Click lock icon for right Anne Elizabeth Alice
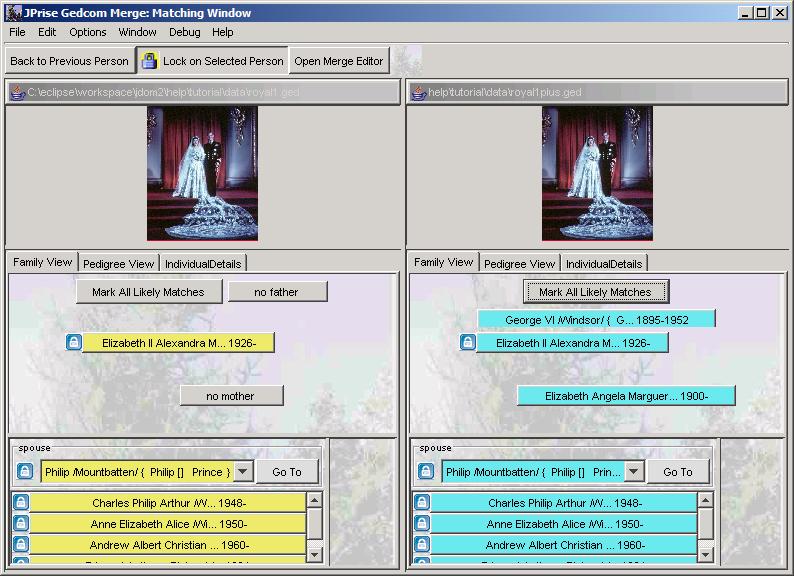 point(422,524)
